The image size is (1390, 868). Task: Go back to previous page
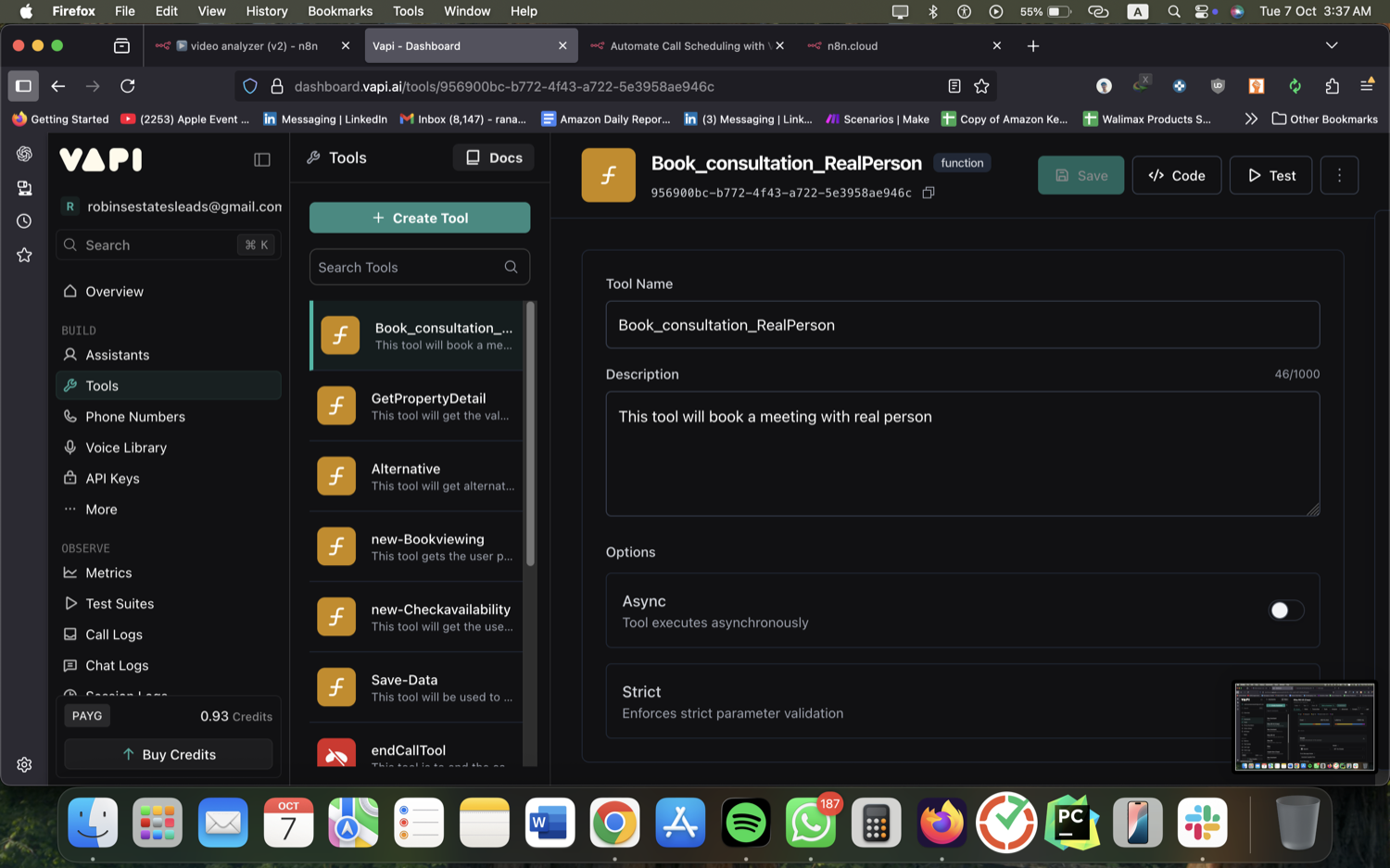pyautogui.click(x=58, y=86)
